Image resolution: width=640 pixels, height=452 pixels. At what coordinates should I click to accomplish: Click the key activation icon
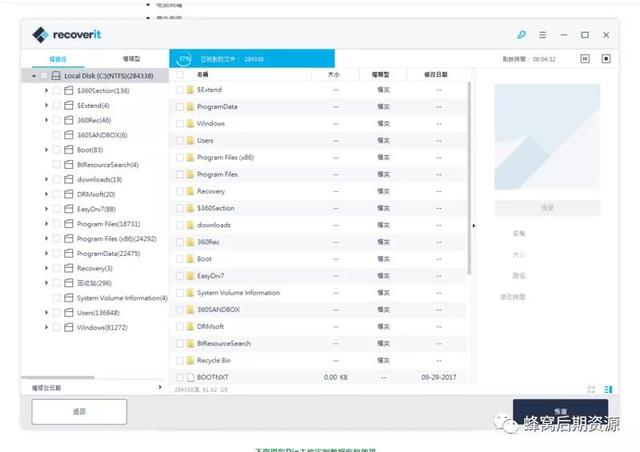click(521, 35)
